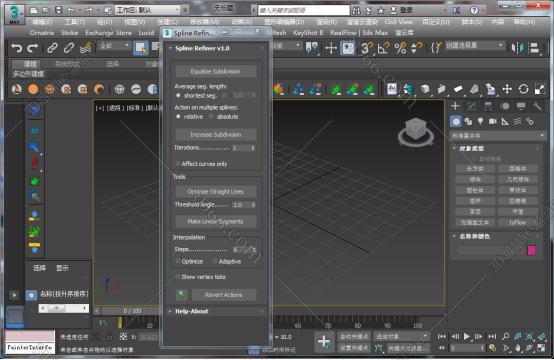This screenshot has width=554, height=360.
Task: Select the Lights category icon
Action: coord(480,122)
